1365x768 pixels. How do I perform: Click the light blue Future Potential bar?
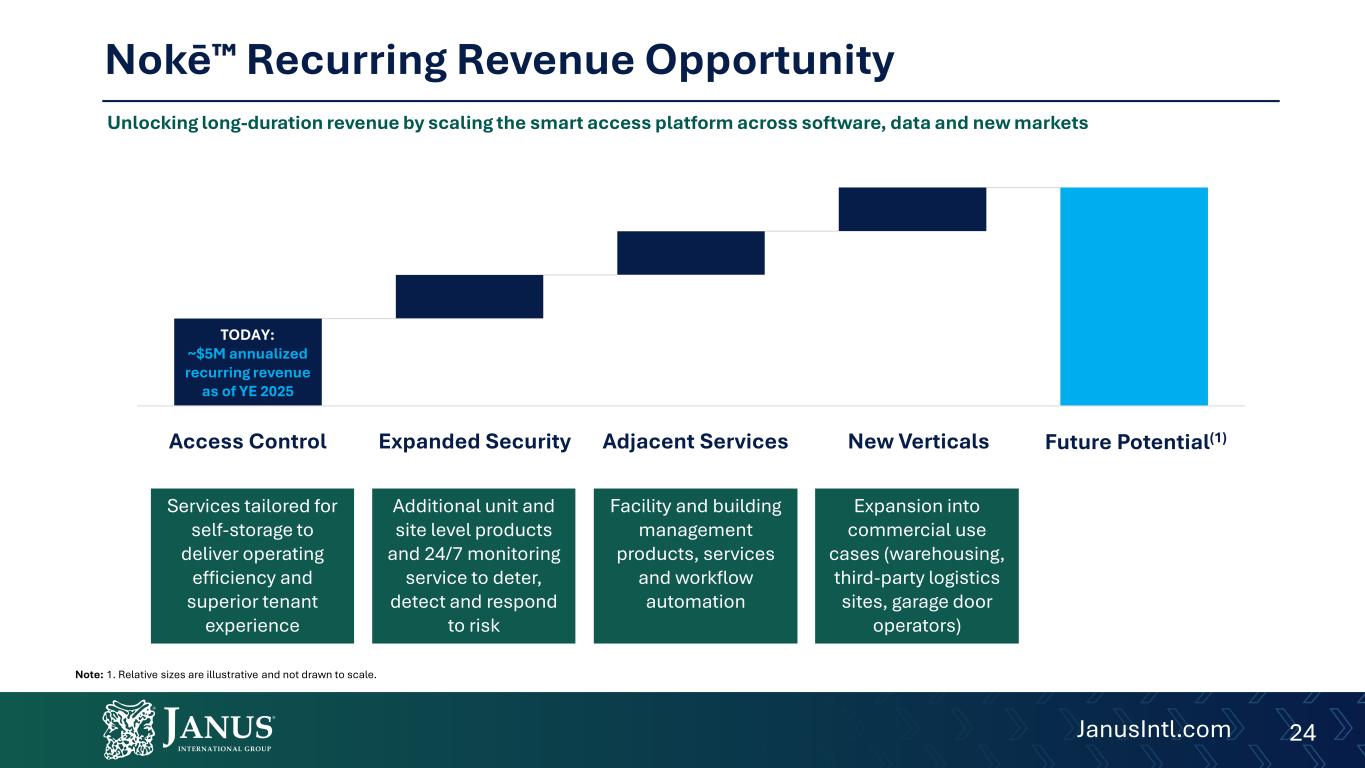pos(1134,296)
